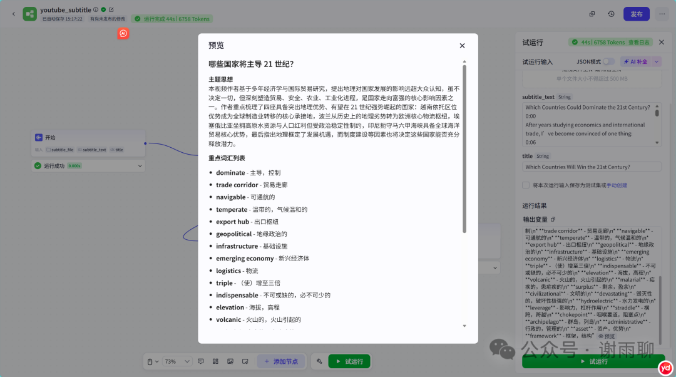Click vocabulary entry 'elevation'
Viewport: 677px width, 378px height.
click(x=247, y=307)
